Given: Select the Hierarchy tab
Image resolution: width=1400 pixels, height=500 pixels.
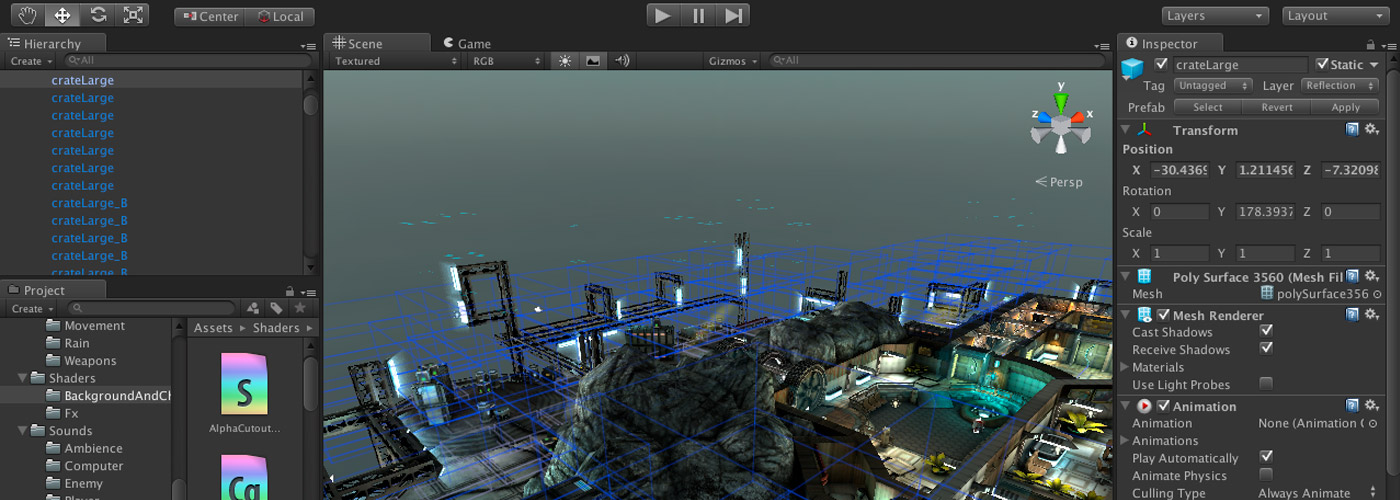Looking at the screenshot, I should coord(52,44).
